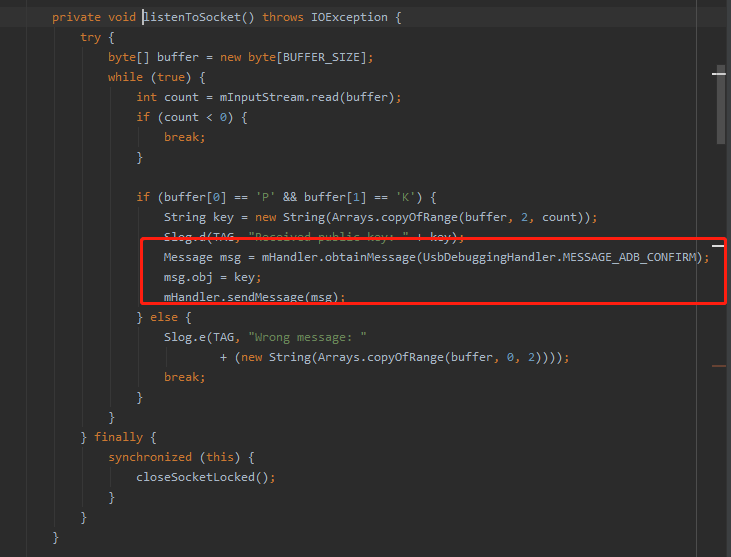Image resolution: width=731 pixels, height=557 pixels.
Task: Click the 'K' character literal
Action: 405,198
